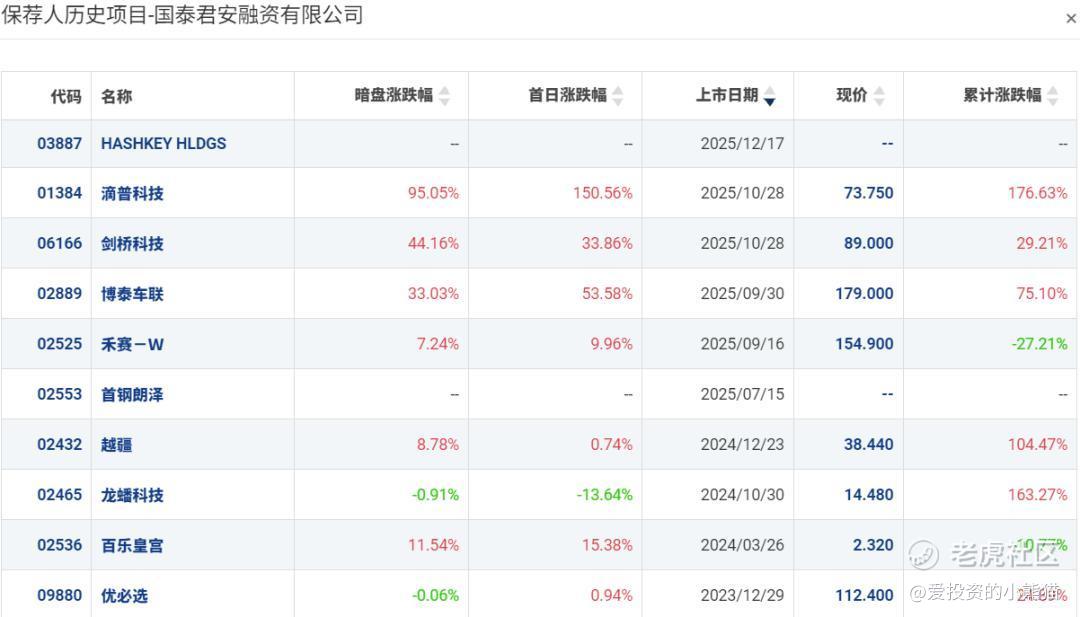
Task: Click current price 38.440
Action: (869, 444)
